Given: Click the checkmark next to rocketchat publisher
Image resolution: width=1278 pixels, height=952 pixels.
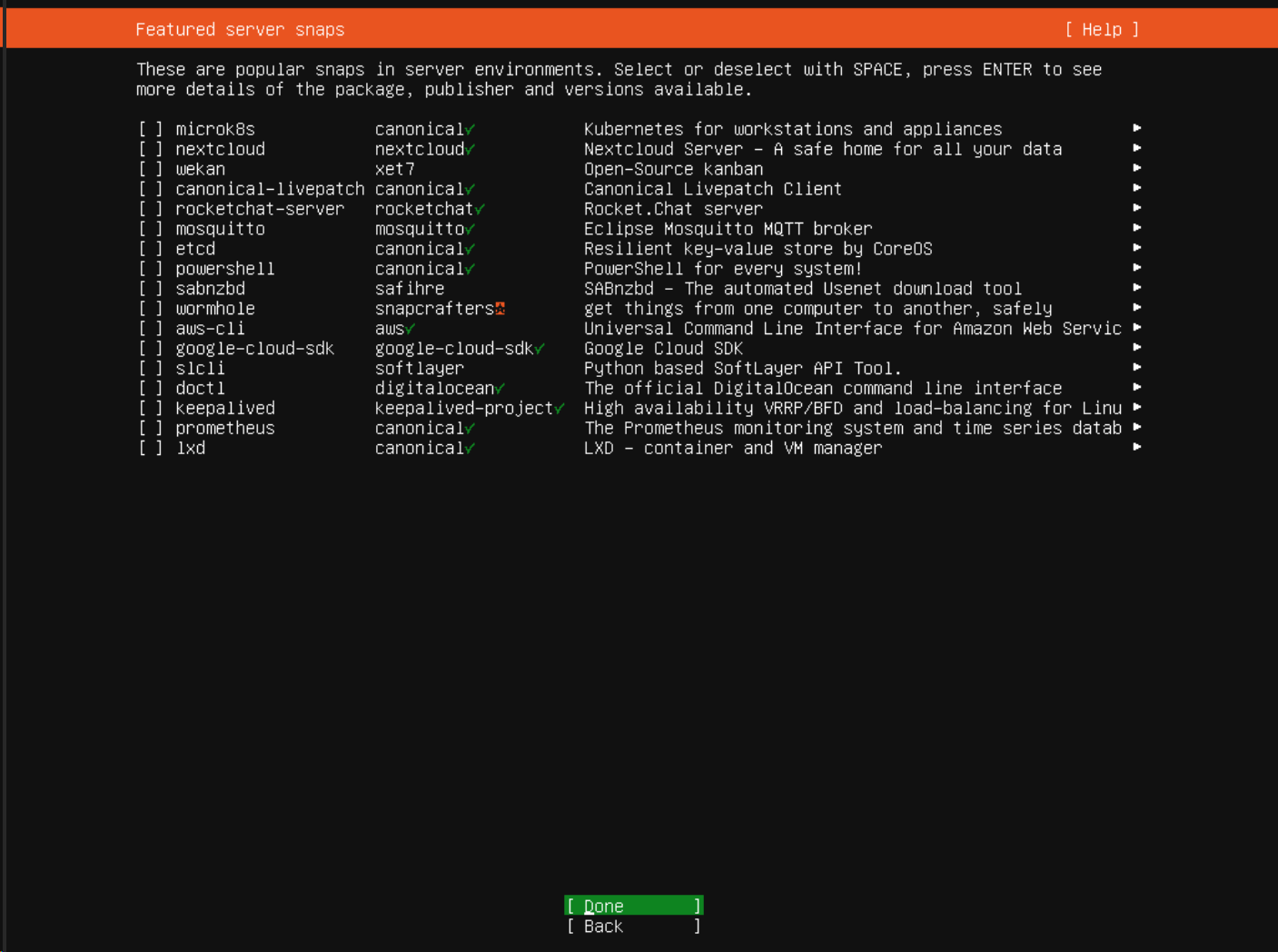Looking at the screenshot, I should click(x=480, y=210).
